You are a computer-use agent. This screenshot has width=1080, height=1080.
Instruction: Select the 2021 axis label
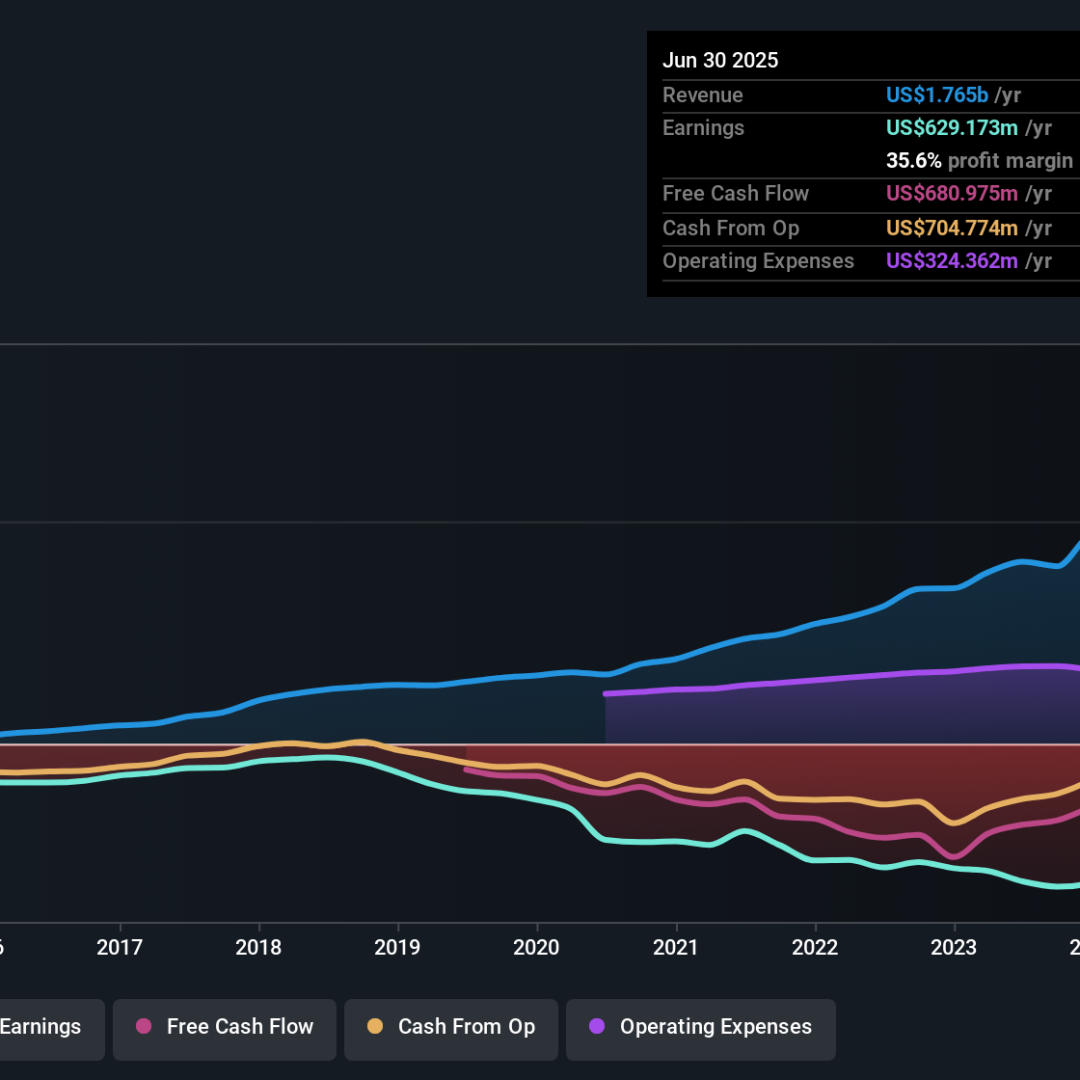tap(676, 948)
